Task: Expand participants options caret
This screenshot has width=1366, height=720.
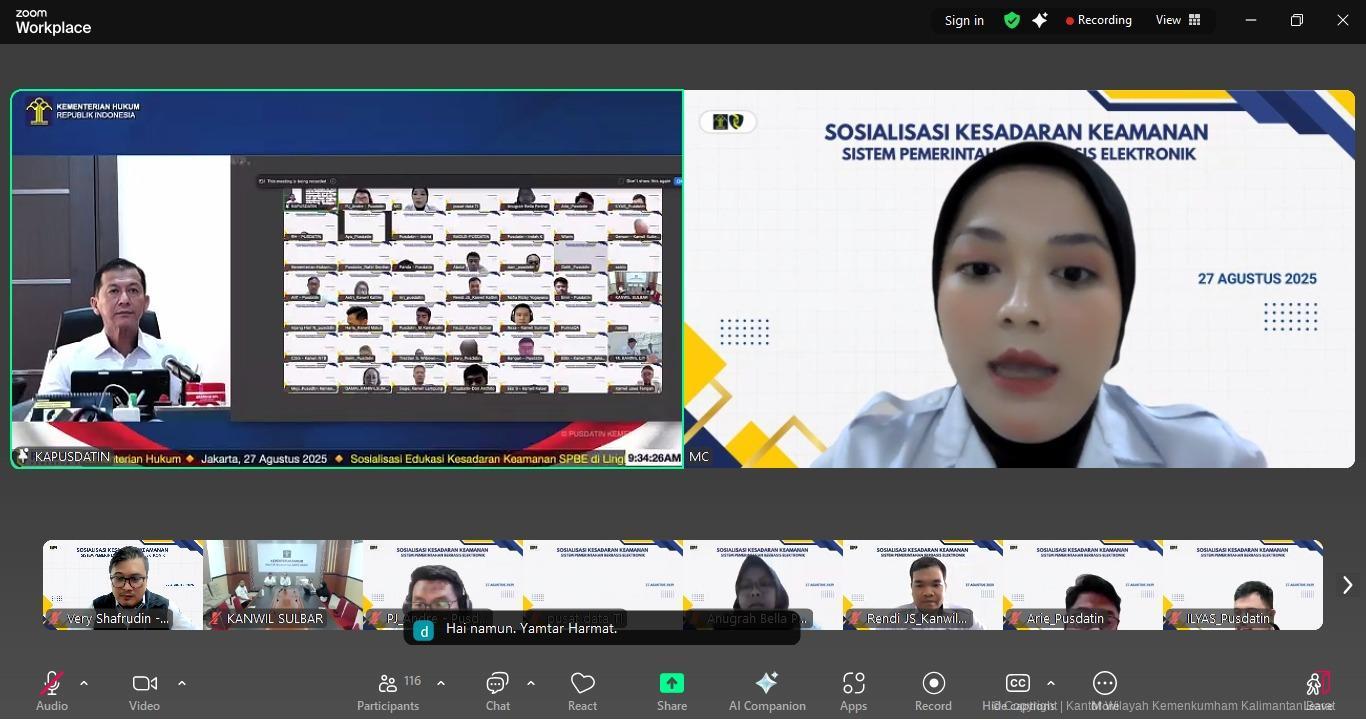Action: (441, 683)
